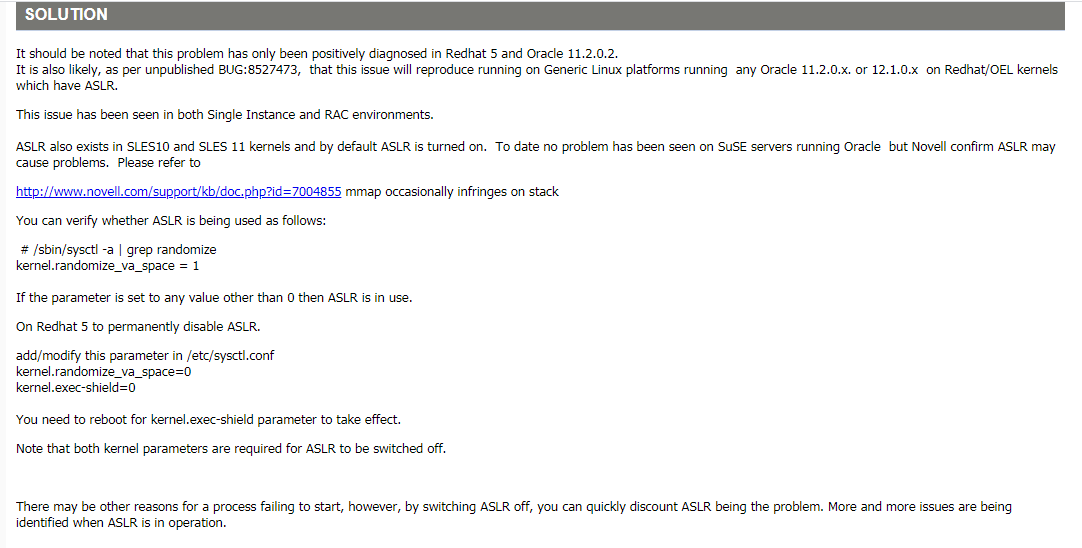Click the '/sbin/sysctl -a | grep randomize' command
Viewport: 1082px width, 548px height.
click(118, 249)
